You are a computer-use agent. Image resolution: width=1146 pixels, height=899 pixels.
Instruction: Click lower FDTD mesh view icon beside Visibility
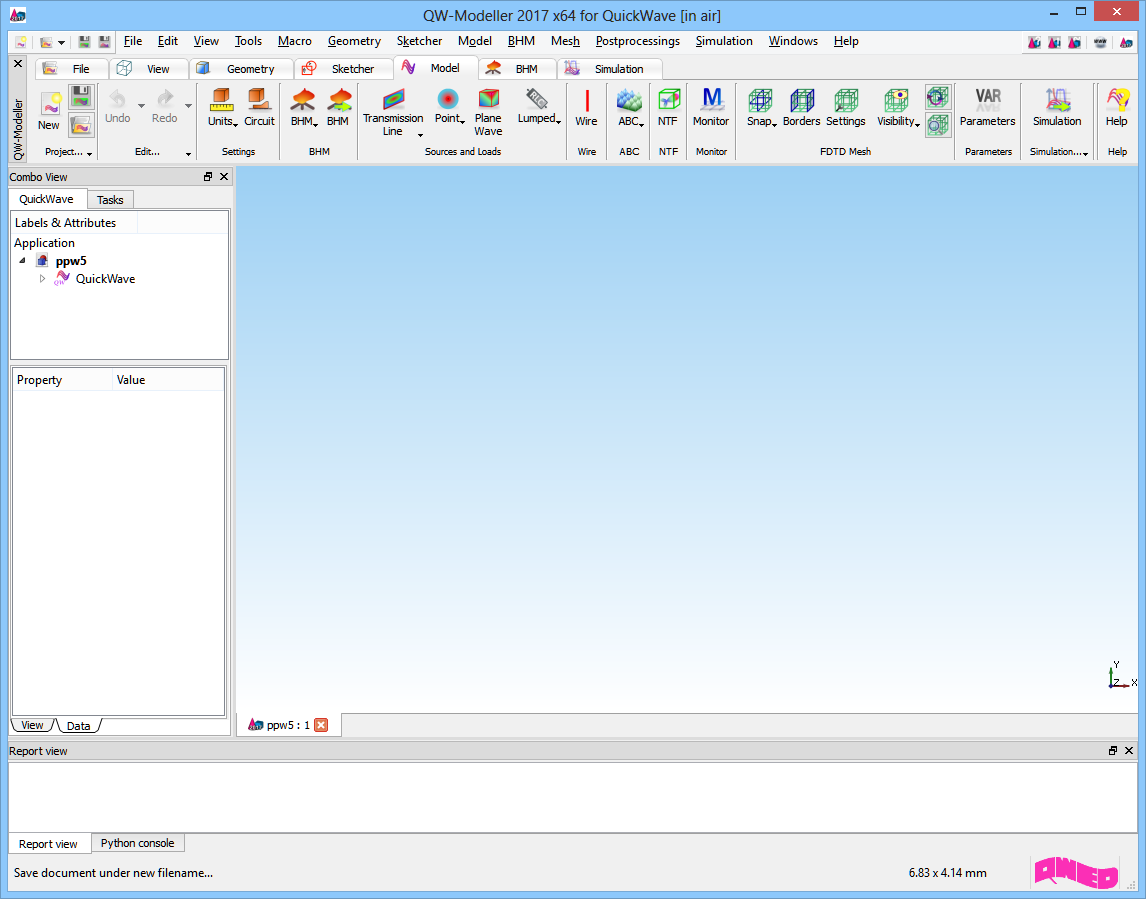[x=937, y=125]
